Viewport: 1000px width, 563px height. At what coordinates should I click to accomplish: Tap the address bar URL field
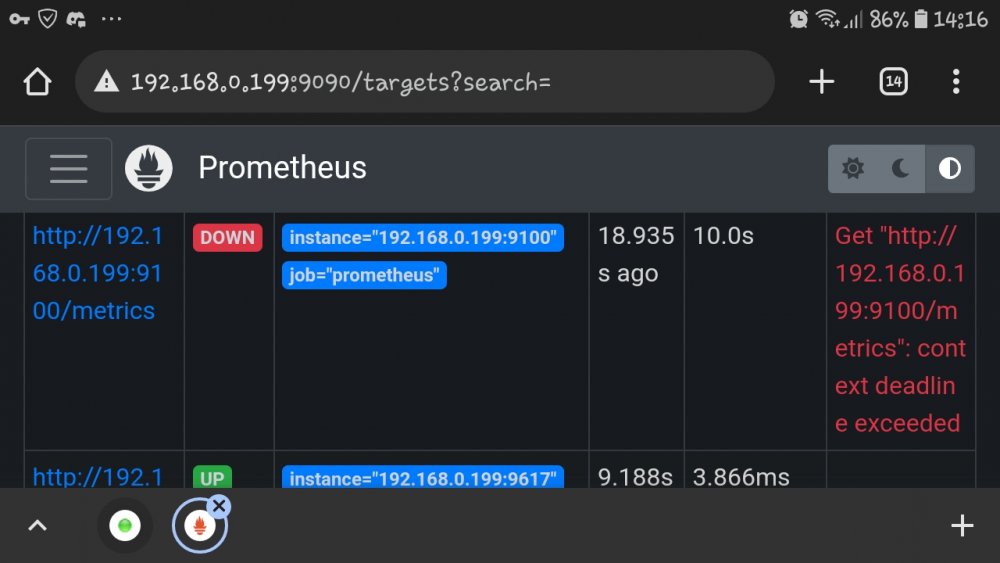[x=425, y=82]
